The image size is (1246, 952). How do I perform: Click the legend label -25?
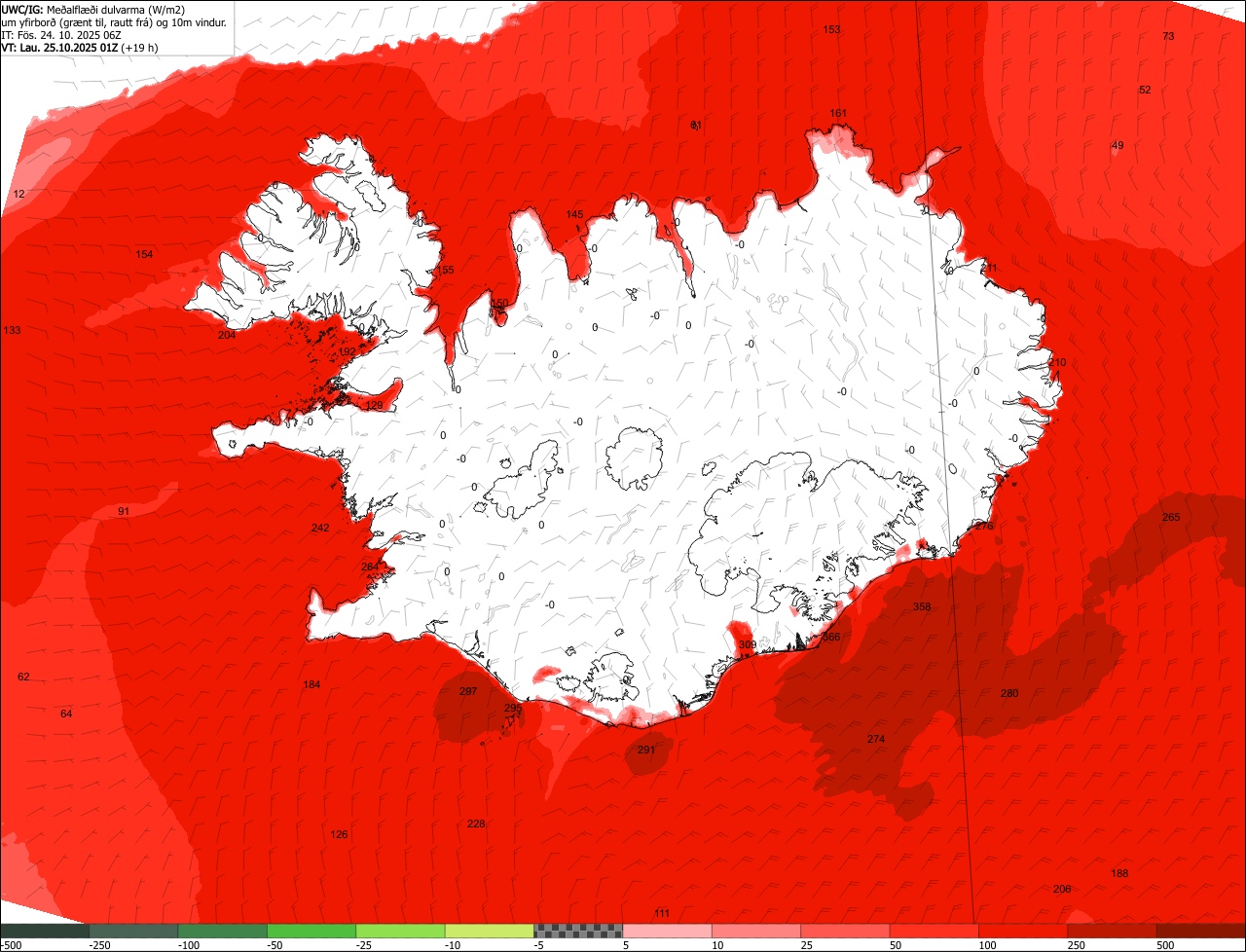click(365, 945)
